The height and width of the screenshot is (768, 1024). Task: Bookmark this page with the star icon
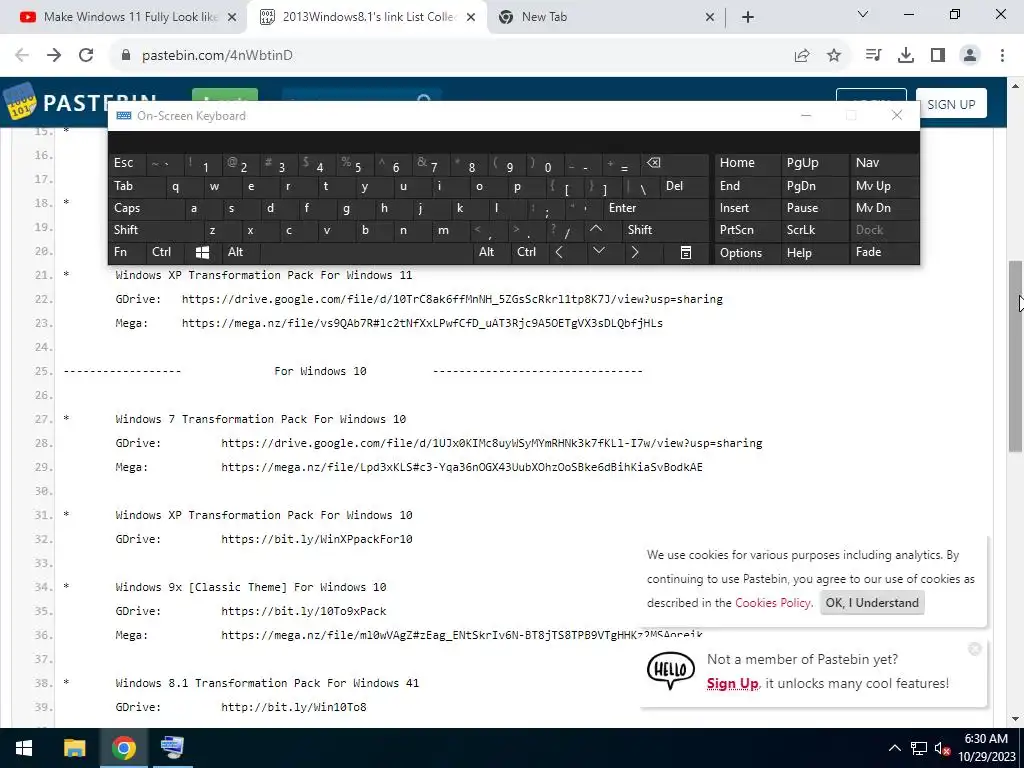[834, 56]
